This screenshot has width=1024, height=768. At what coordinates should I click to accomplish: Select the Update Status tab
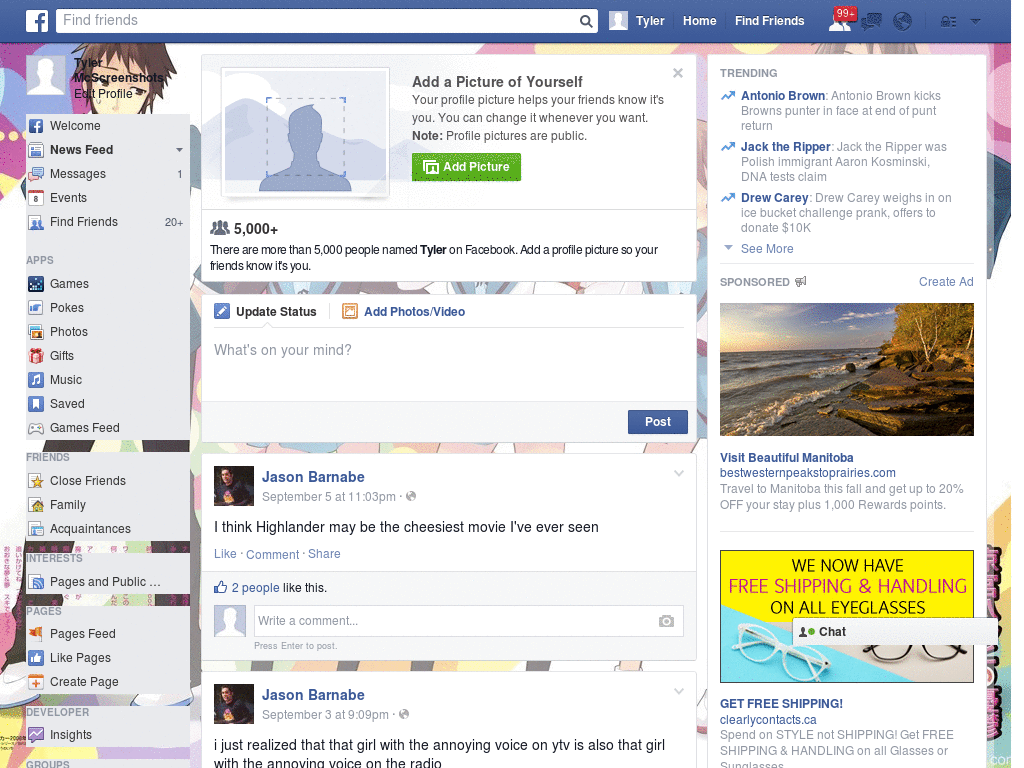[266, 312]
